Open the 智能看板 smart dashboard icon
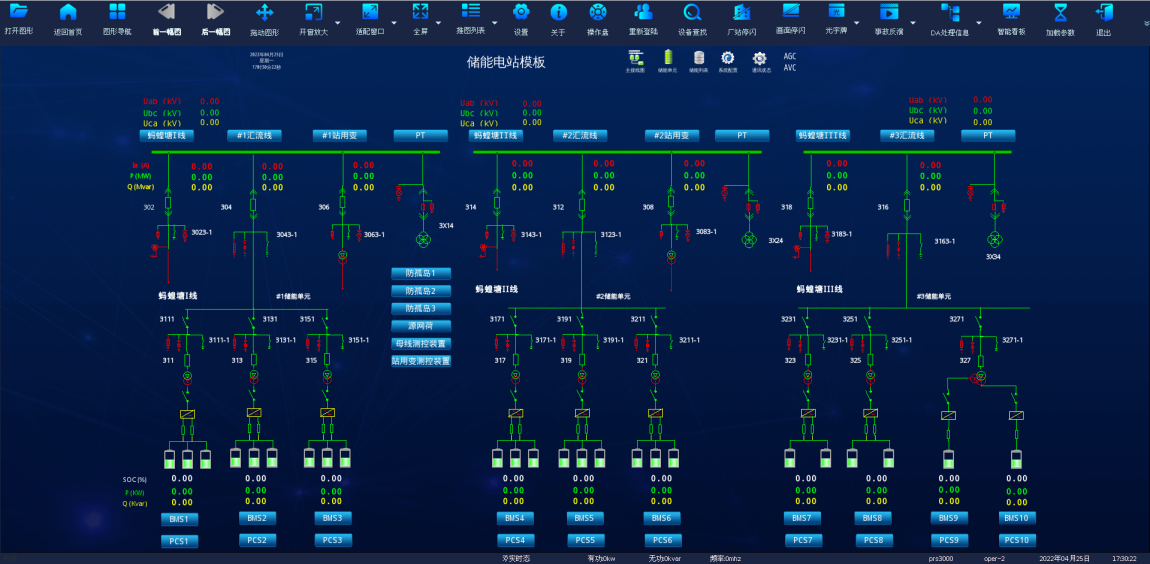The width and height of the screenshot is (1150, 564). click(1011, 13)
